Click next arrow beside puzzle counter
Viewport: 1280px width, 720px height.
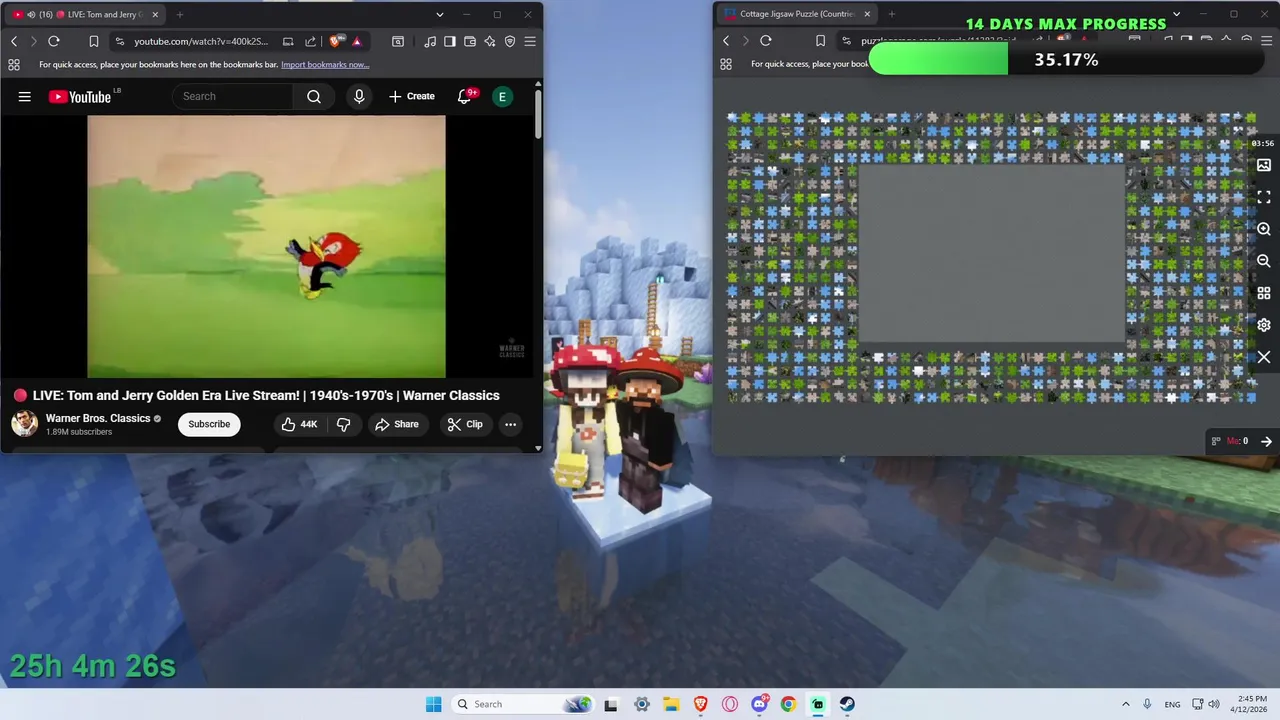[1266, 441]
